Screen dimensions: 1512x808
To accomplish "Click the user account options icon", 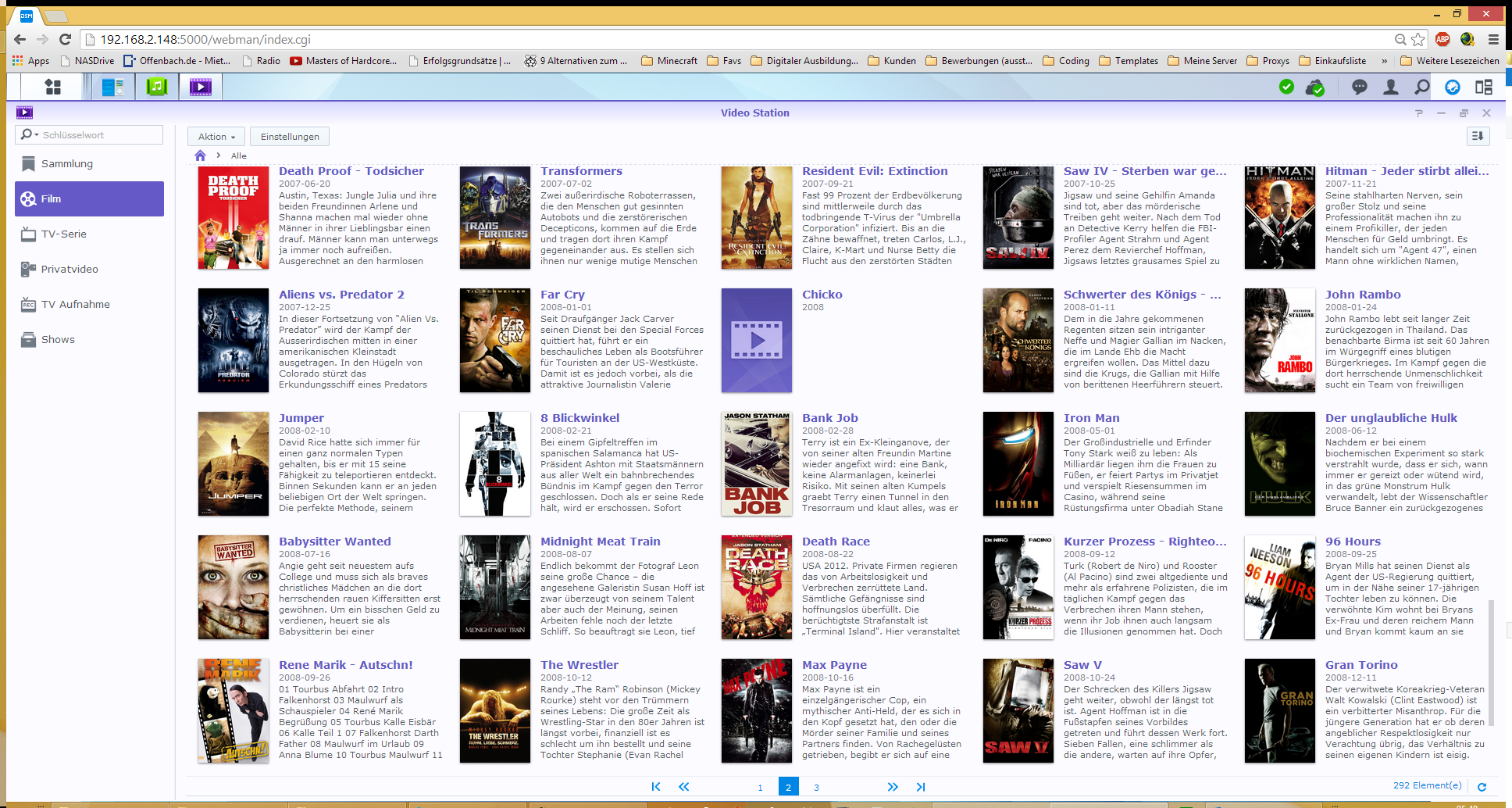I will click(1391, 87).
